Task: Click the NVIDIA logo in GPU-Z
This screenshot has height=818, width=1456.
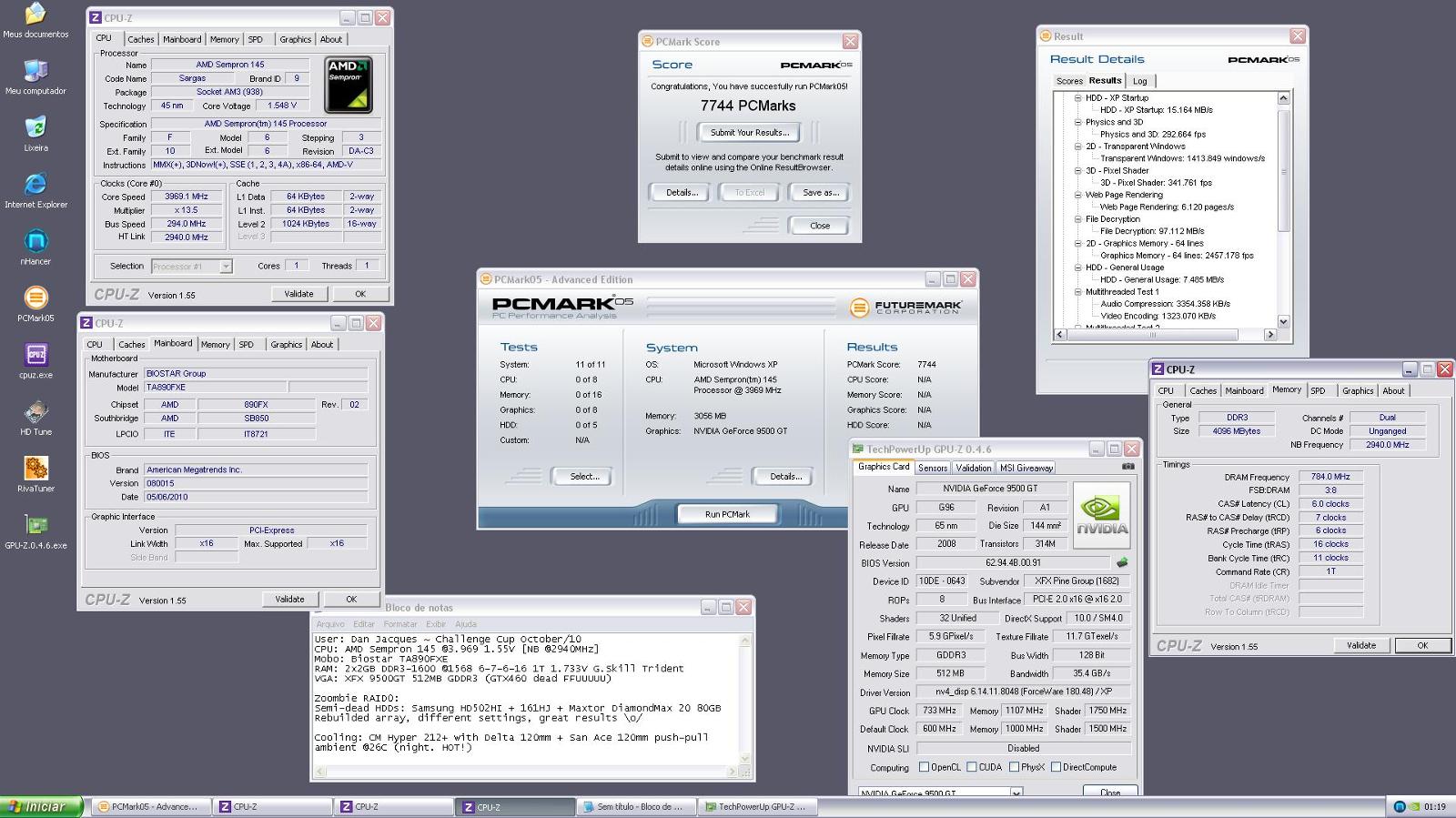Action: (x=1102, y=515)
